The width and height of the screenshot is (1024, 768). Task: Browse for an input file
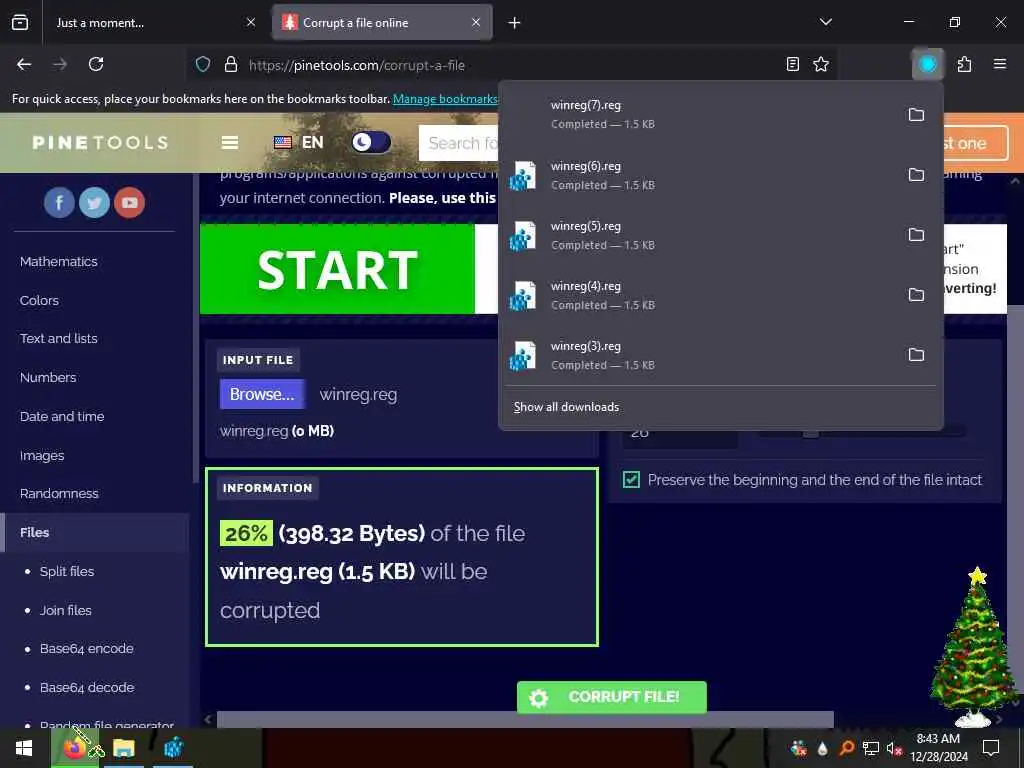[x=262, y=394]
